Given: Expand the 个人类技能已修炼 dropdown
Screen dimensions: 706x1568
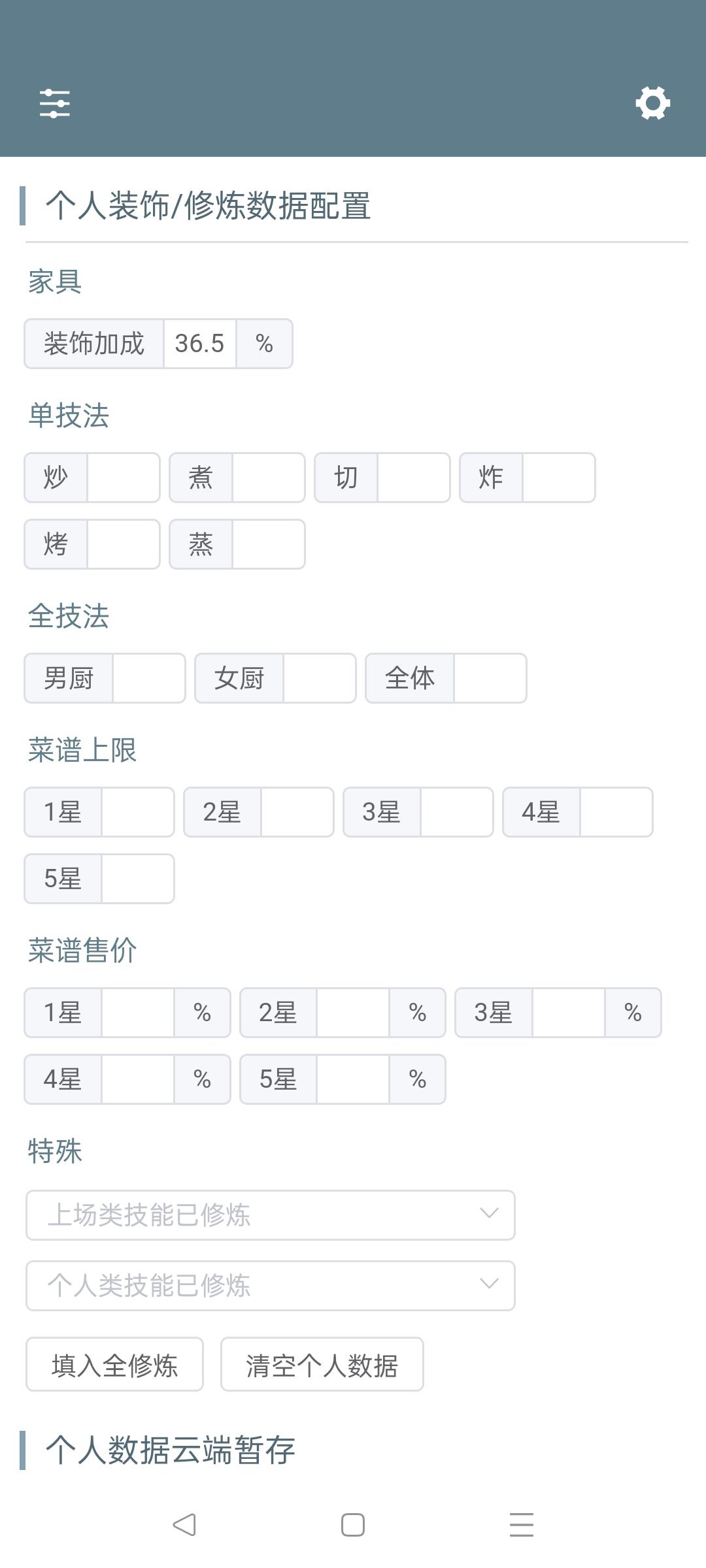Looking at the screenshot, I should pos(270,1286).
